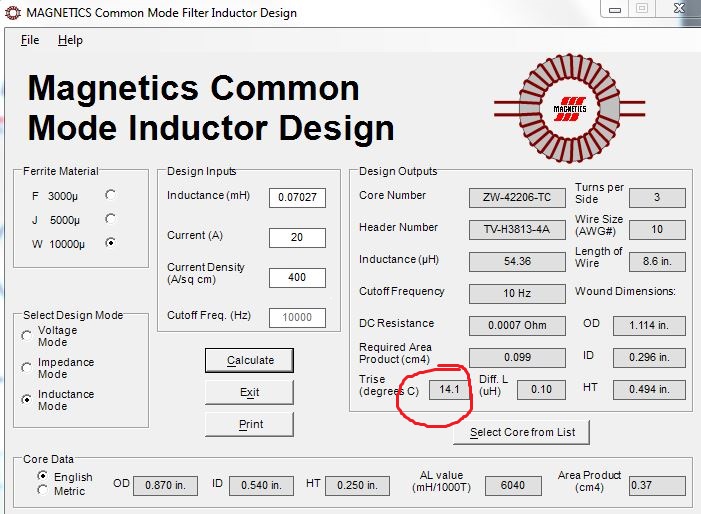Click Cutoff Frequency output 10 Hz
This screenshot has height=514, width=701.
(x=517, y=294)
